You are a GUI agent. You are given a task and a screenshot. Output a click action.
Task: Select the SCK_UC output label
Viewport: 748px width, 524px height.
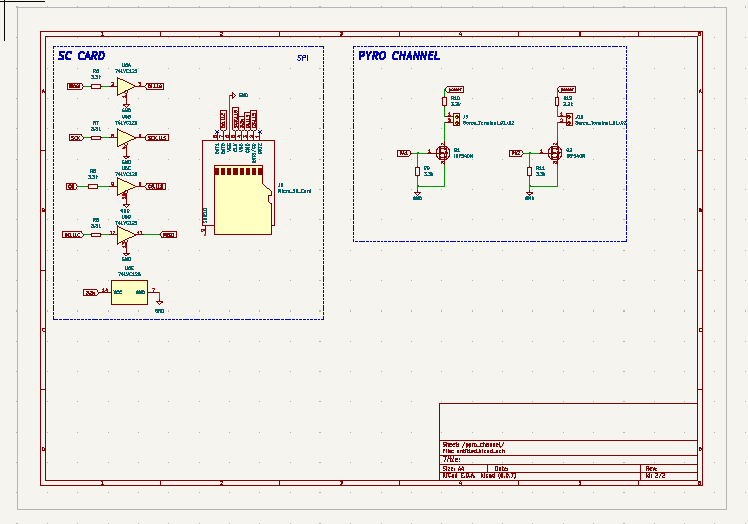(x=157, y=138)
